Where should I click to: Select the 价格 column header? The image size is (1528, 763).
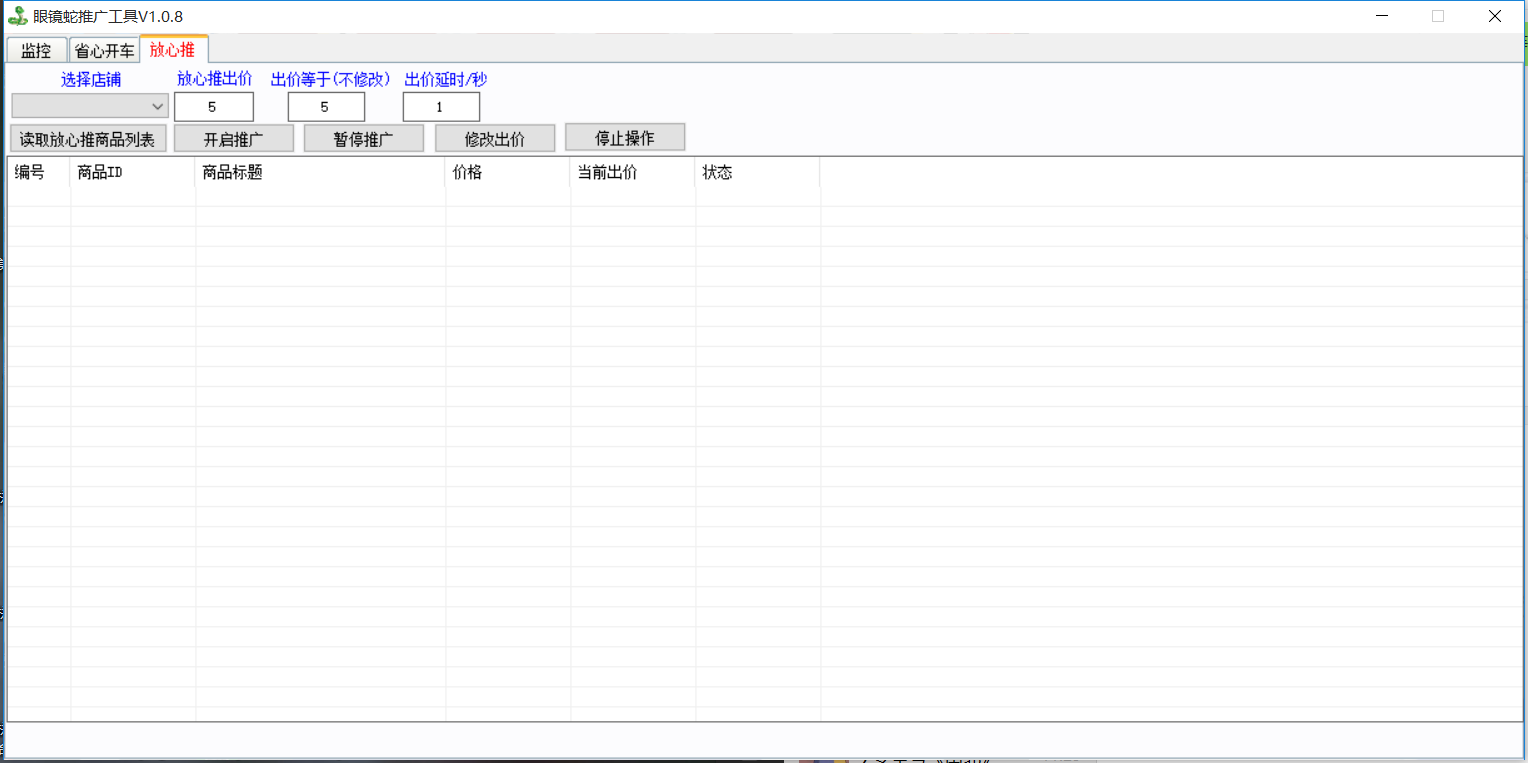pyautogui.click(x=507, y=172)
